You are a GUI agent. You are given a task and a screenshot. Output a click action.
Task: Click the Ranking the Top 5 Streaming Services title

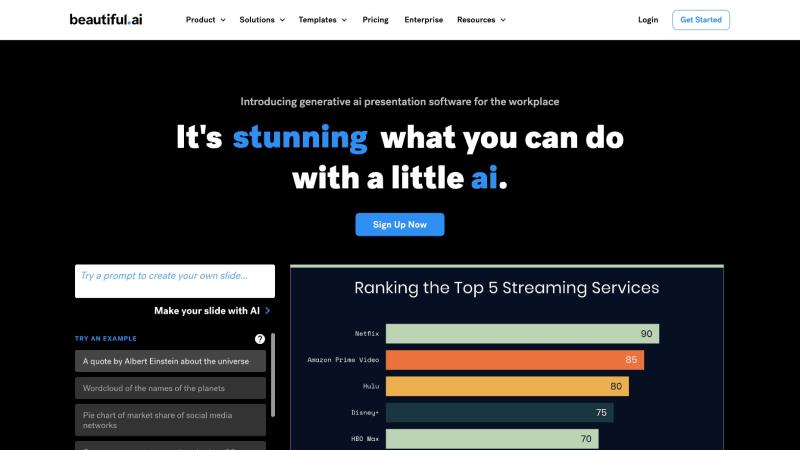pyautogui.click(x=507, y=288)
